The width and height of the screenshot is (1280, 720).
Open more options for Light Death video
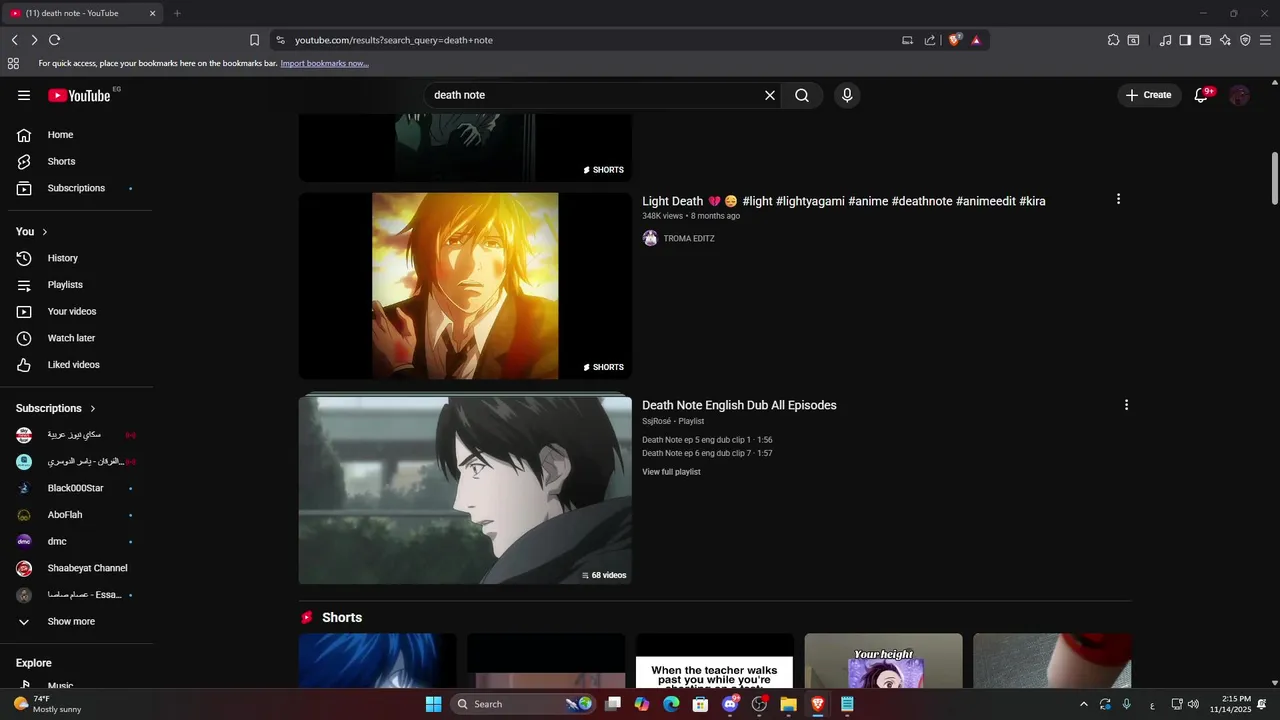pos(1118,199)
